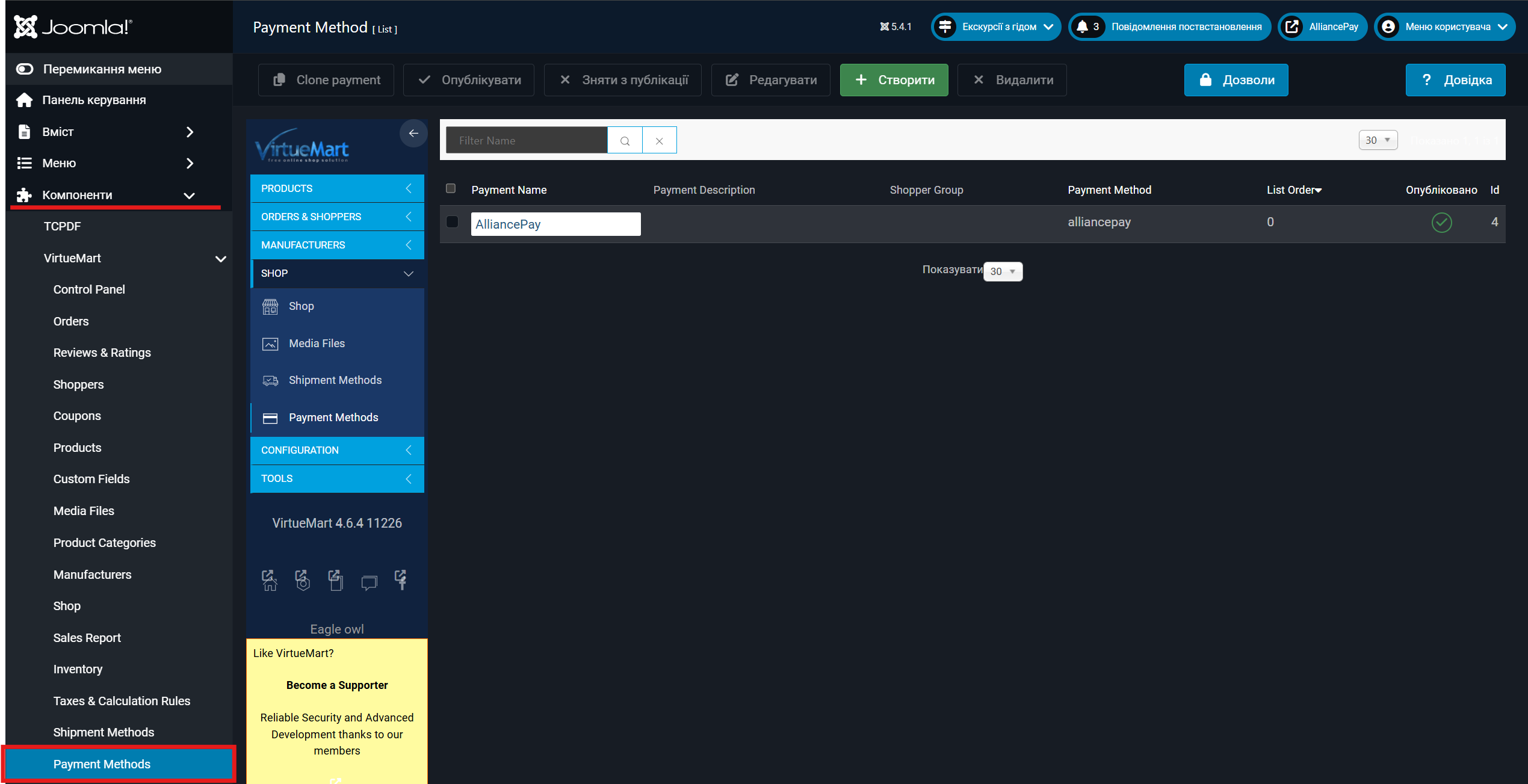Open the Facebook link icon in VirtueMart panel
Viewport: 1528px width, 784px height.
click(401, 580)
